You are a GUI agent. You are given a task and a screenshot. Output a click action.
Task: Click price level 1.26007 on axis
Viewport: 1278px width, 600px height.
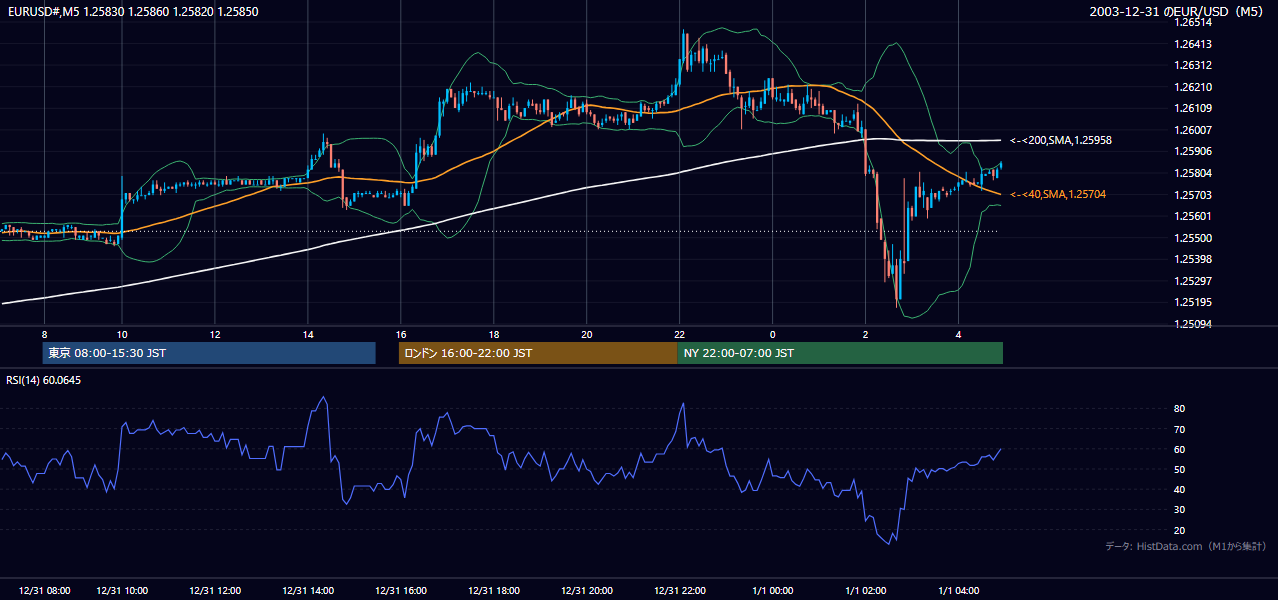tap(1193, 130)
